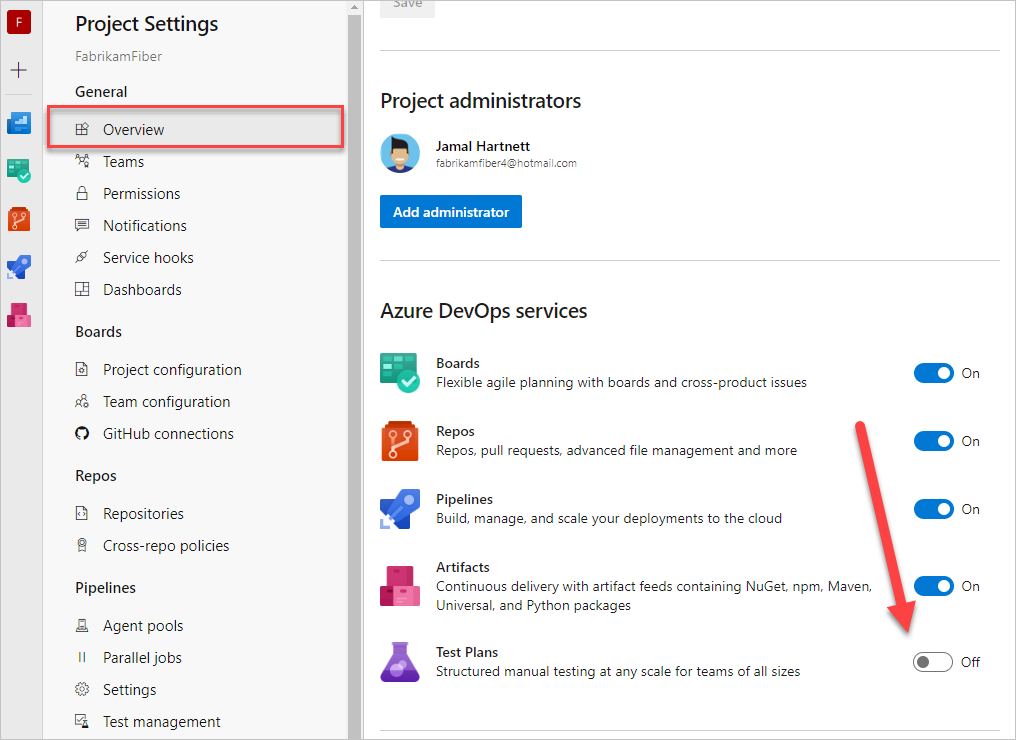The image size is (1016, 740).
Task: Click the Dashboards grid icon
Action: point(82,289)
